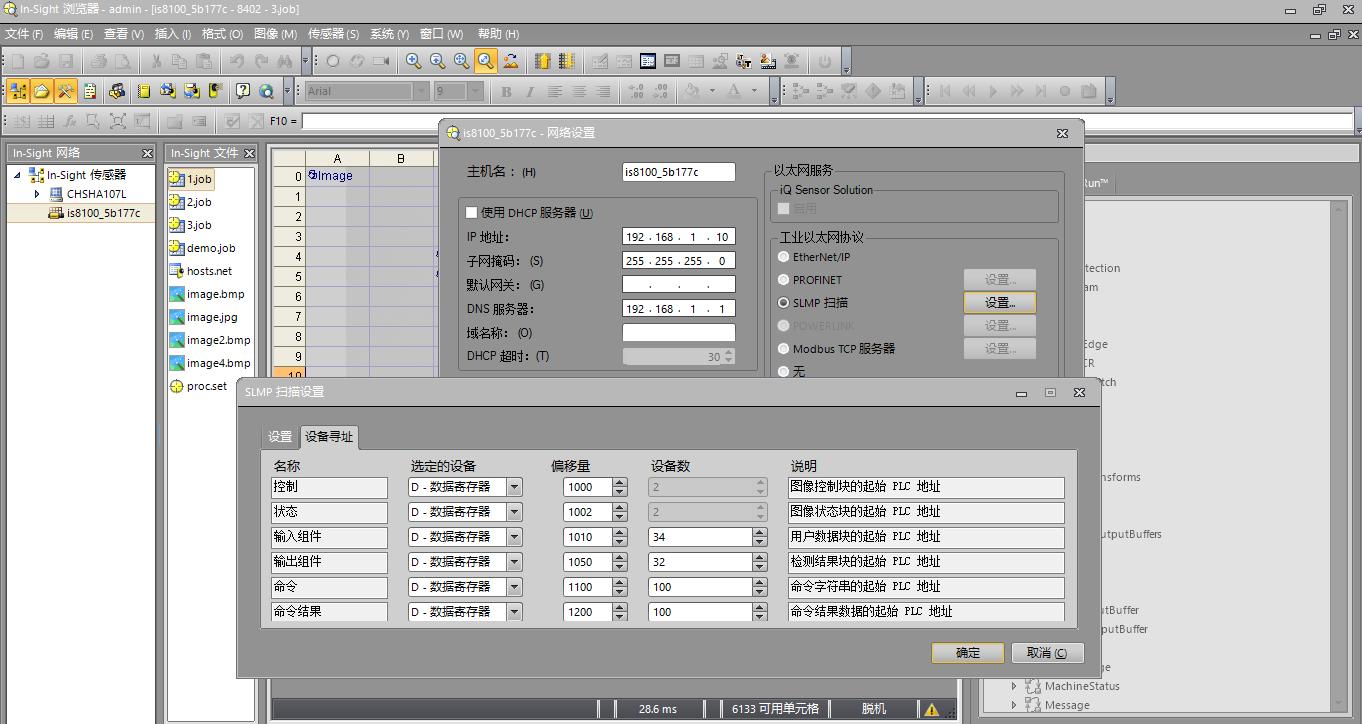Image resolution: width=1362 pixels, height=724 pixels.
Task: Open device dropdown for 输出组件 row
Action: 514,562
